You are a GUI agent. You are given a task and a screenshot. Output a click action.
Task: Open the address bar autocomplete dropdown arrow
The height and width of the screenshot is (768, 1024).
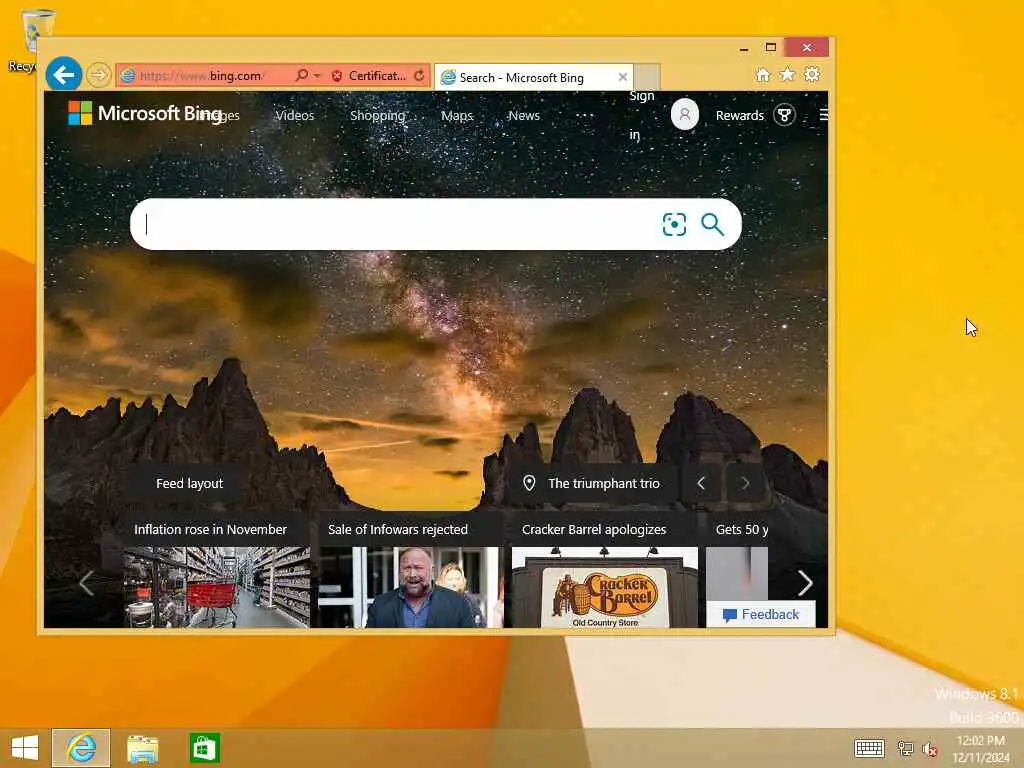coord(317,76)
